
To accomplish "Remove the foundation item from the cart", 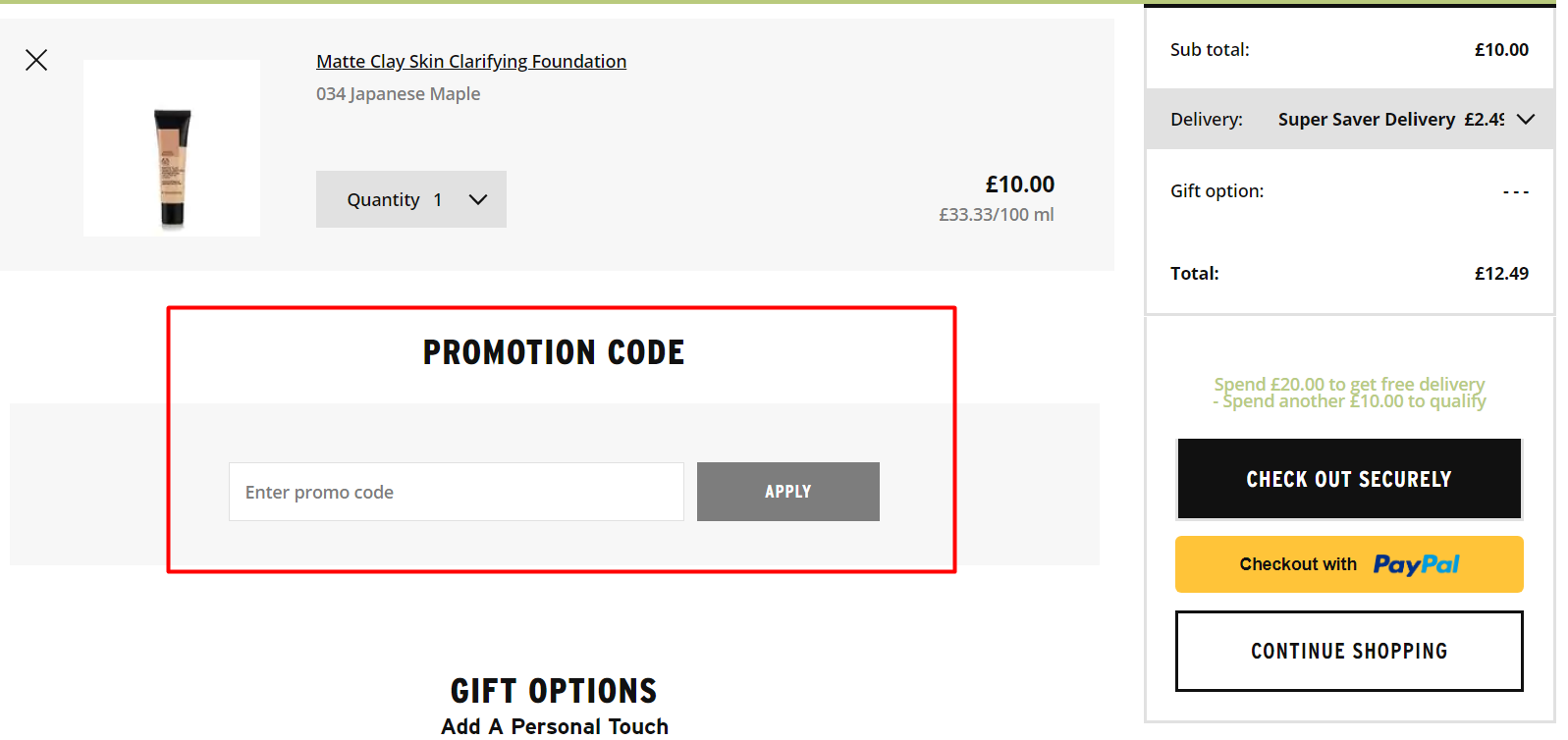I will point(36,60).
